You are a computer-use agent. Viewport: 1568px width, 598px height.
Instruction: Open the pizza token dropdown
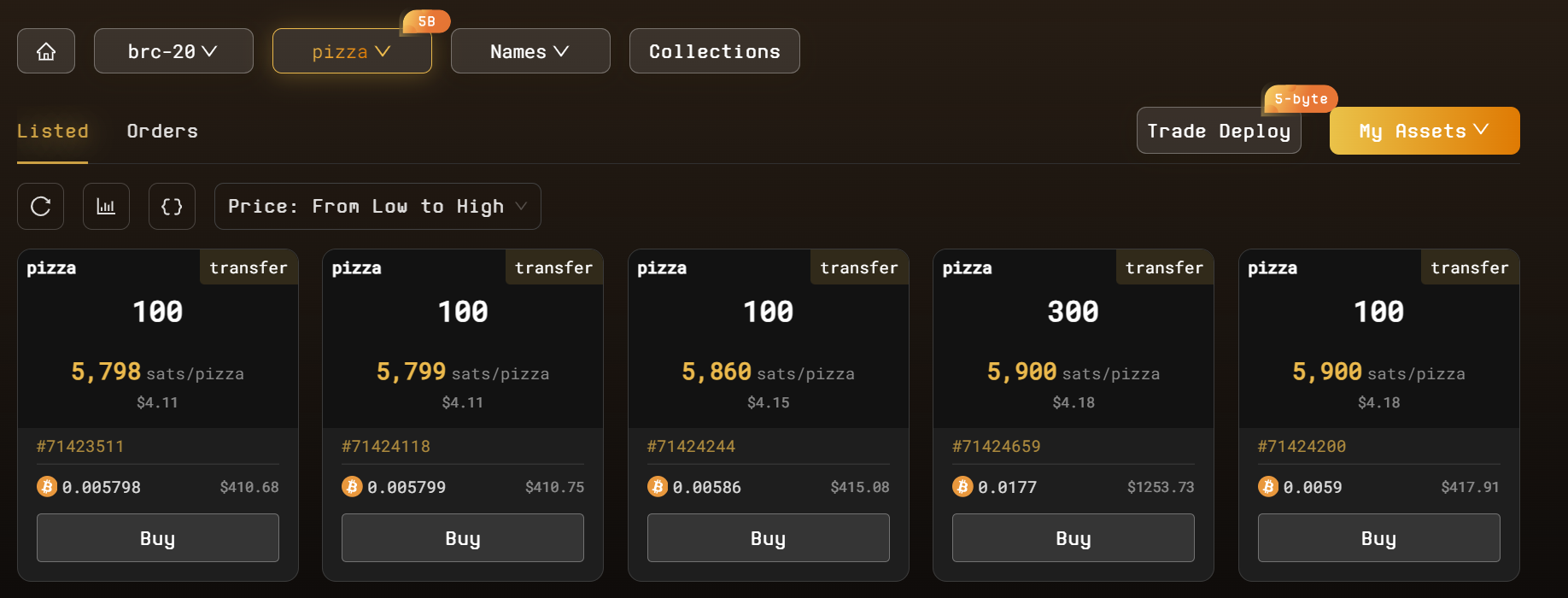point(352,51)
